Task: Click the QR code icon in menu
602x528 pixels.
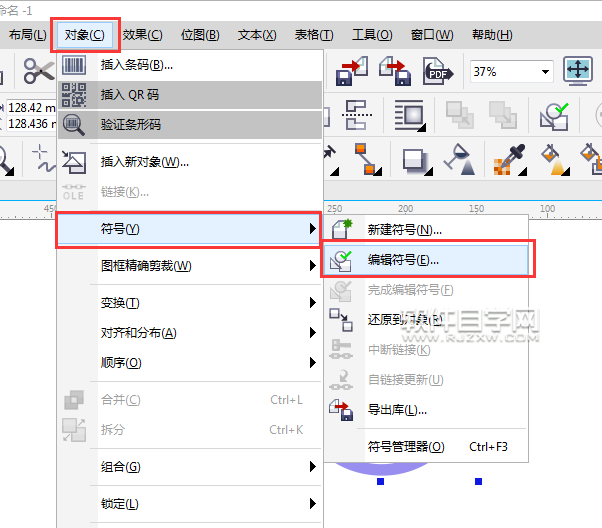Action: pyautogui.click(x=74, y=95)
